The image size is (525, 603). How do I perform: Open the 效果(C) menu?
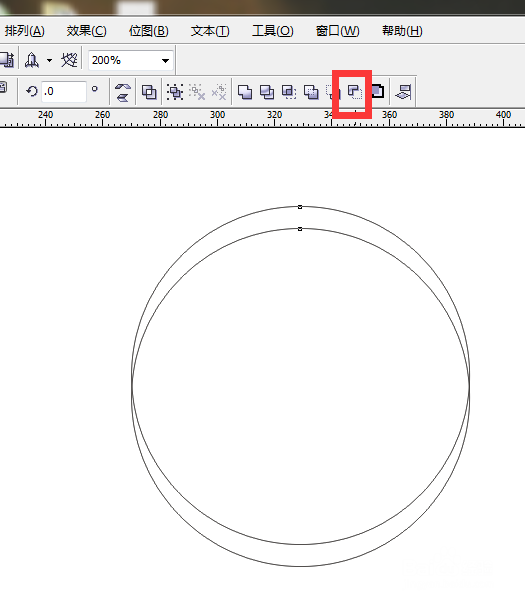click(x=86, y=31)
